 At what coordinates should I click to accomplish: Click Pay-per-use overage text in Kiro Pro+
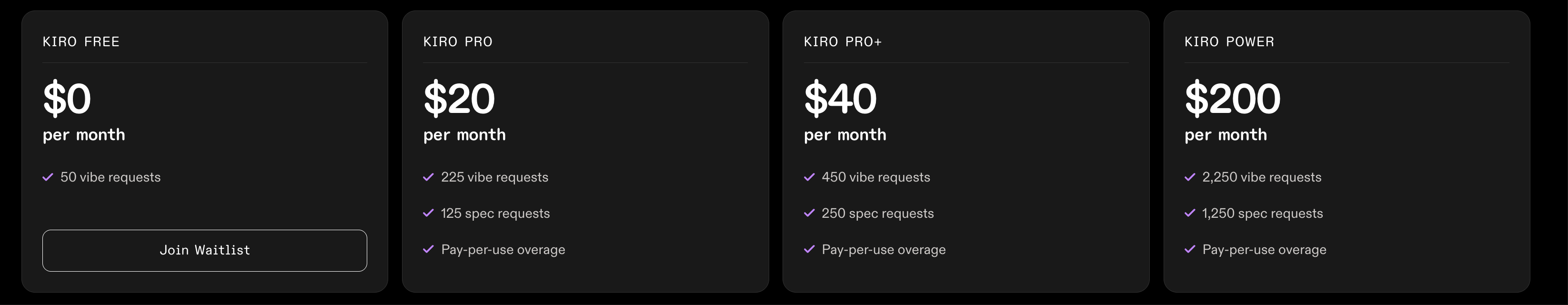[x=883, y=250]
